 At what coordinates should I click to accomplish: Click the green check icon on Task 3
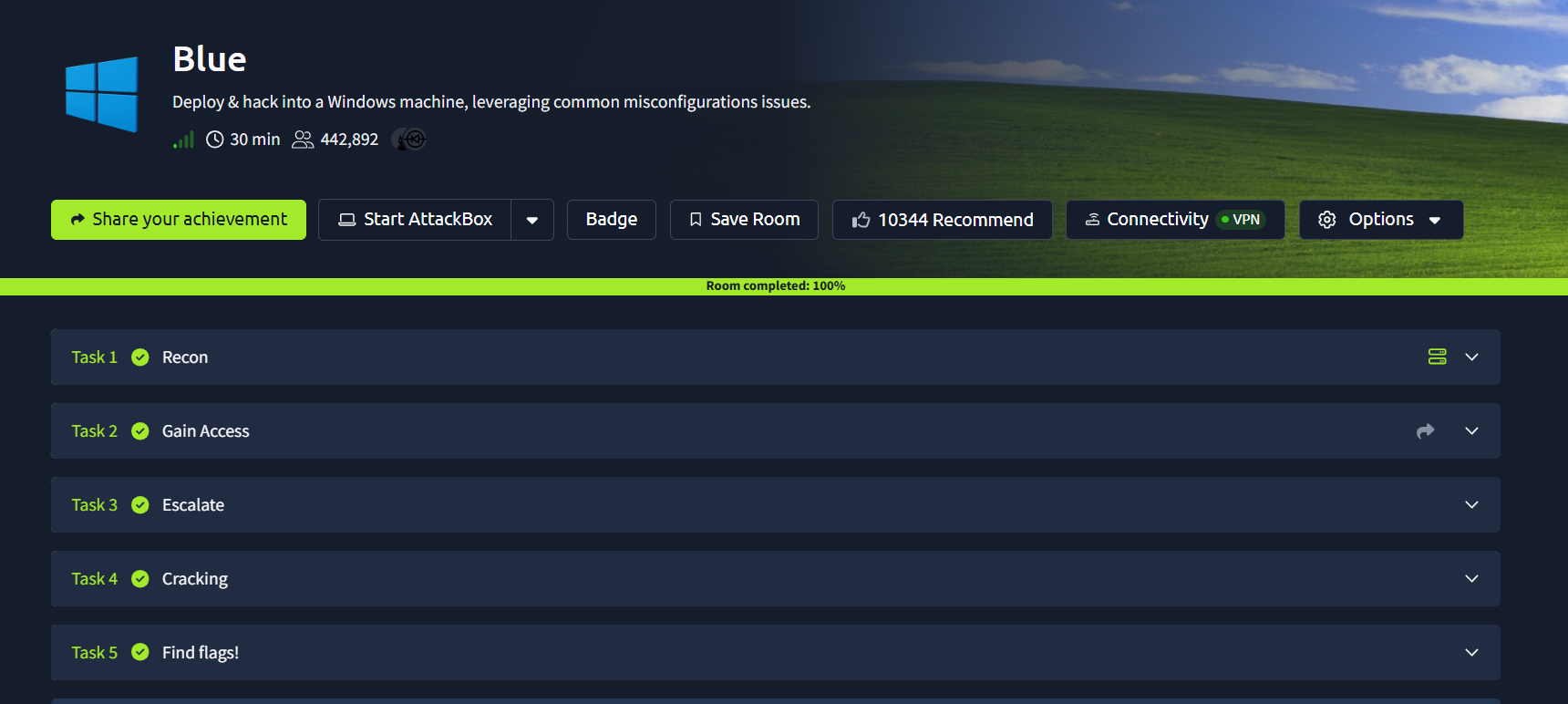[x=140, y=505]
